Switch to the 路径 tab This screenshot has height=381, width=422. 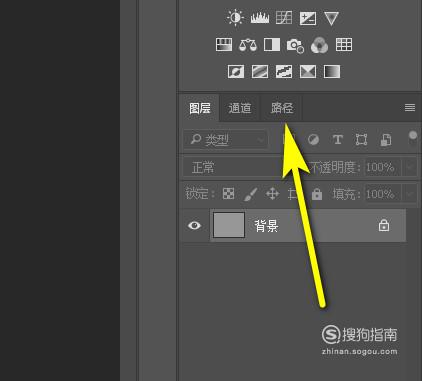pyautogui.click(x=282, y=108)
